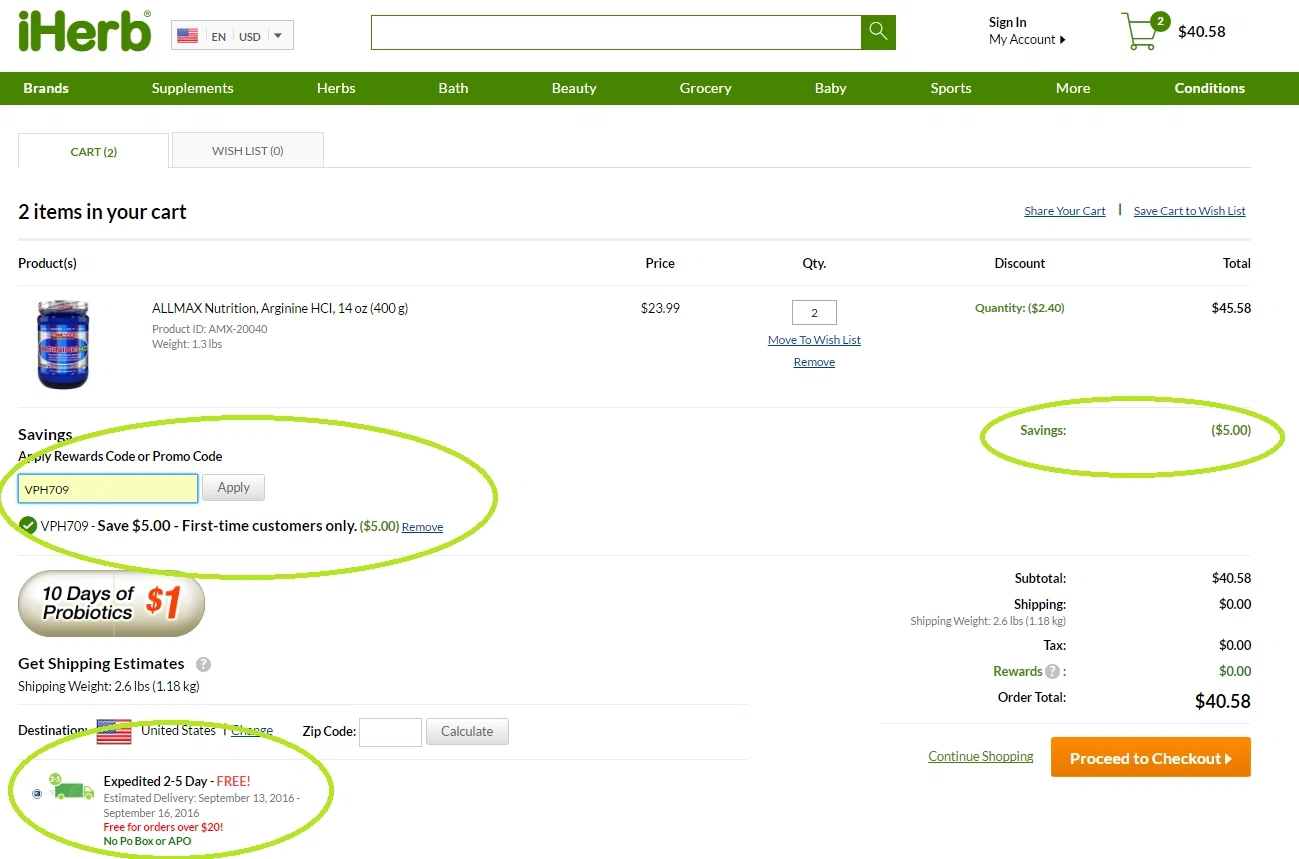Image resolution: width=1299 pixels, height=859 pixels.
Task: Click the 10 Days of Probiotics $1 banner
Action: coord(111,603)
